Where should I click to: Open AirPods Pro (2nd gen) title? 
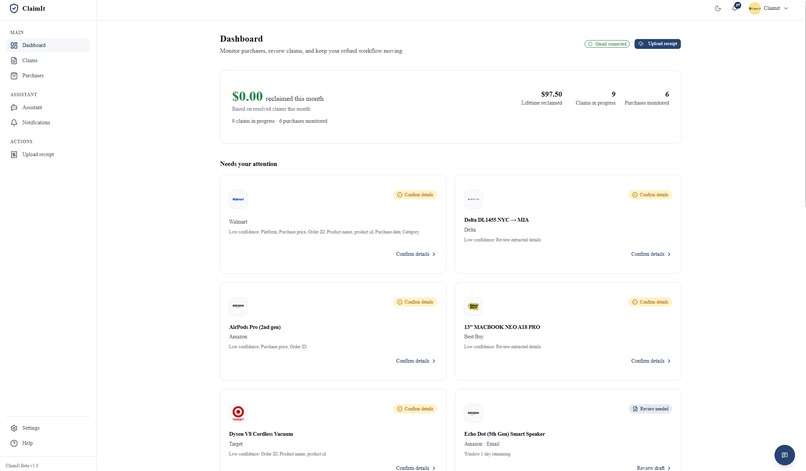click(254, 327)
